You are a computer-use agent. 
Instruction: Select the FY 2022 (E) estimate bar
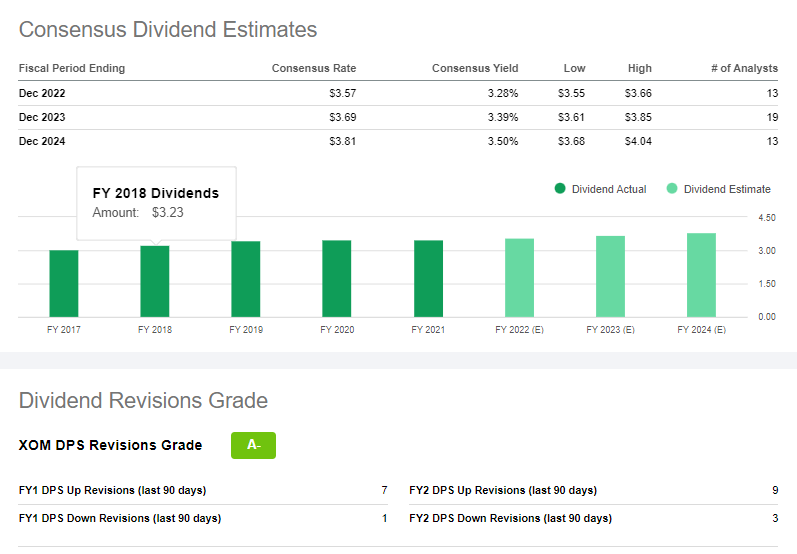[519, 278]
